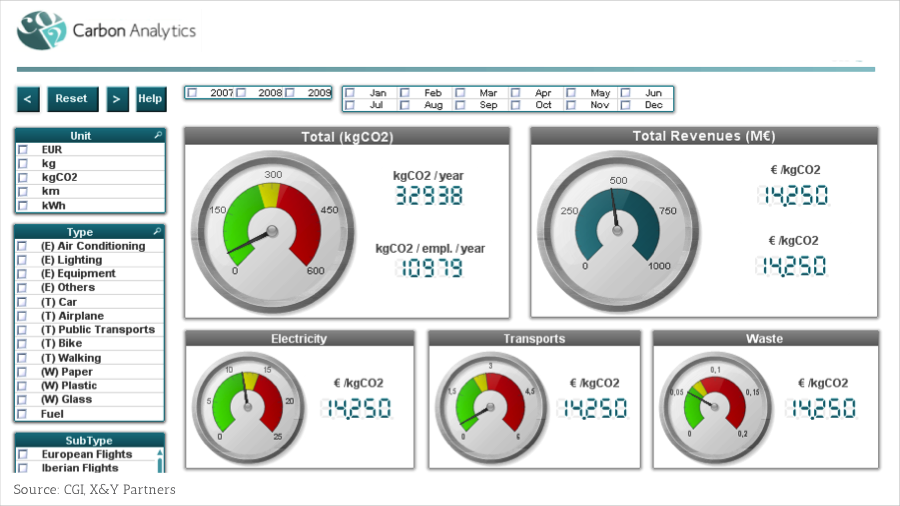
Task: Select the Mar month checkbox
Action: pos(460,93)
